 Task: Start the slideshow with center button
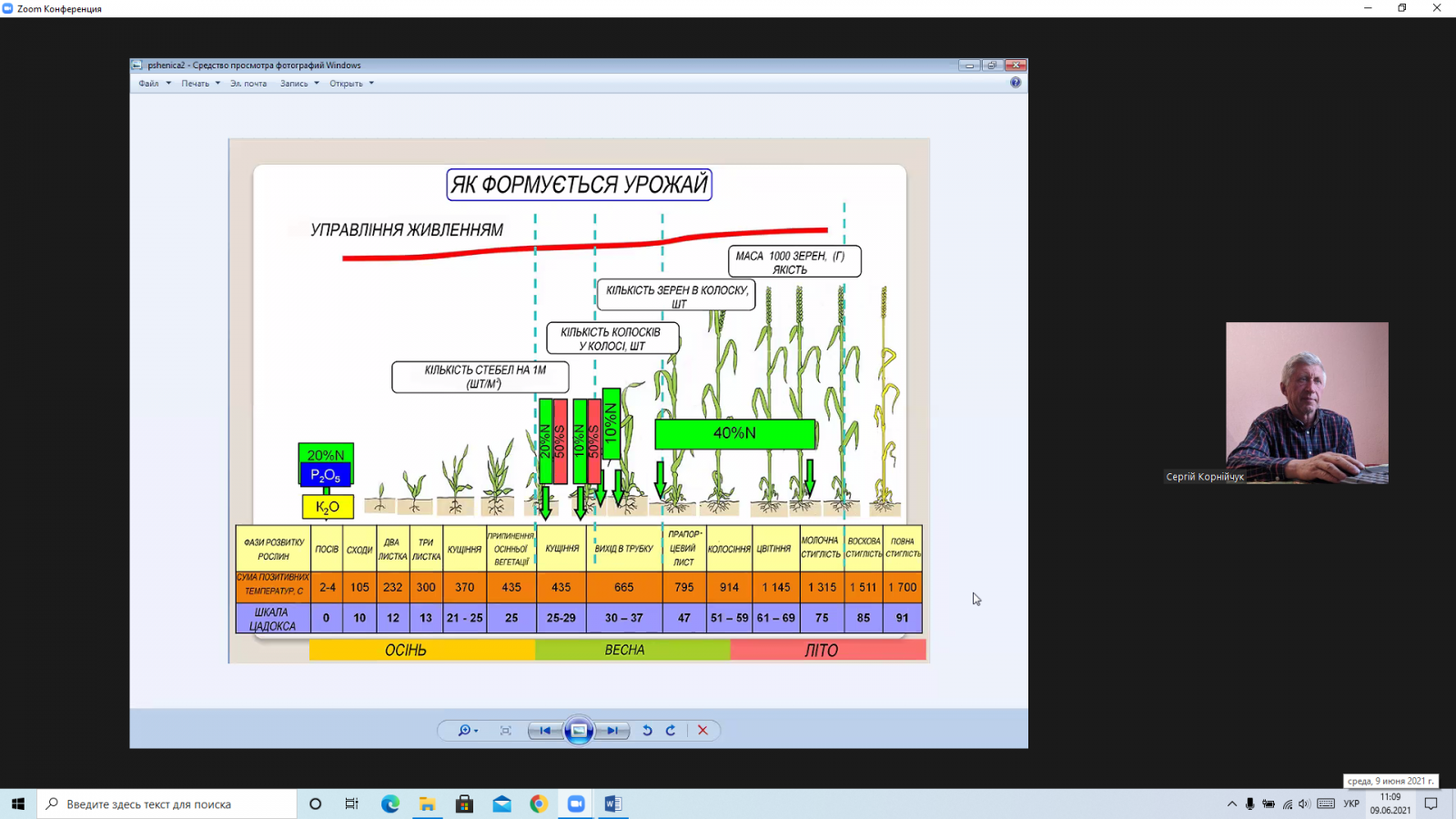(579, 731)
